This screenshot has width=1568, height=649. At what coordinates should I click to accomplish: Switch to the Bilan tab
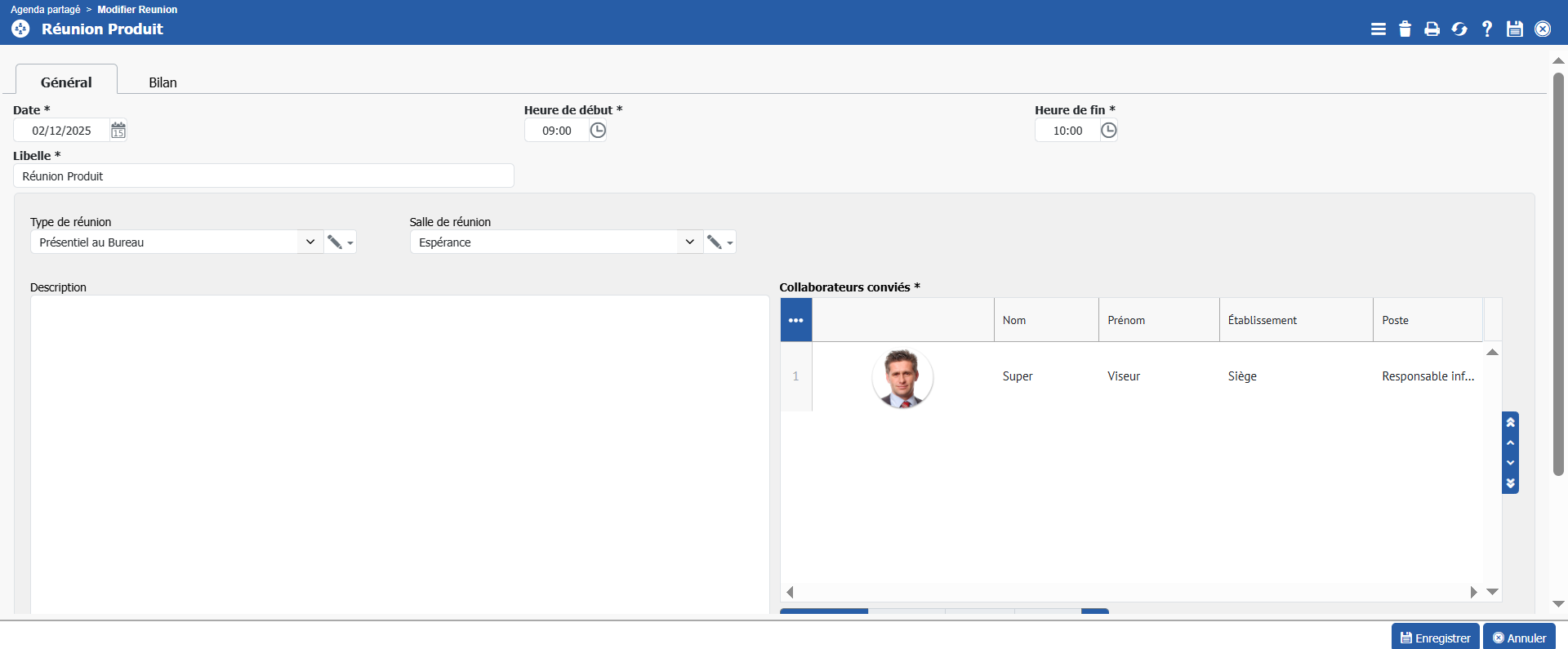point(163,82)
